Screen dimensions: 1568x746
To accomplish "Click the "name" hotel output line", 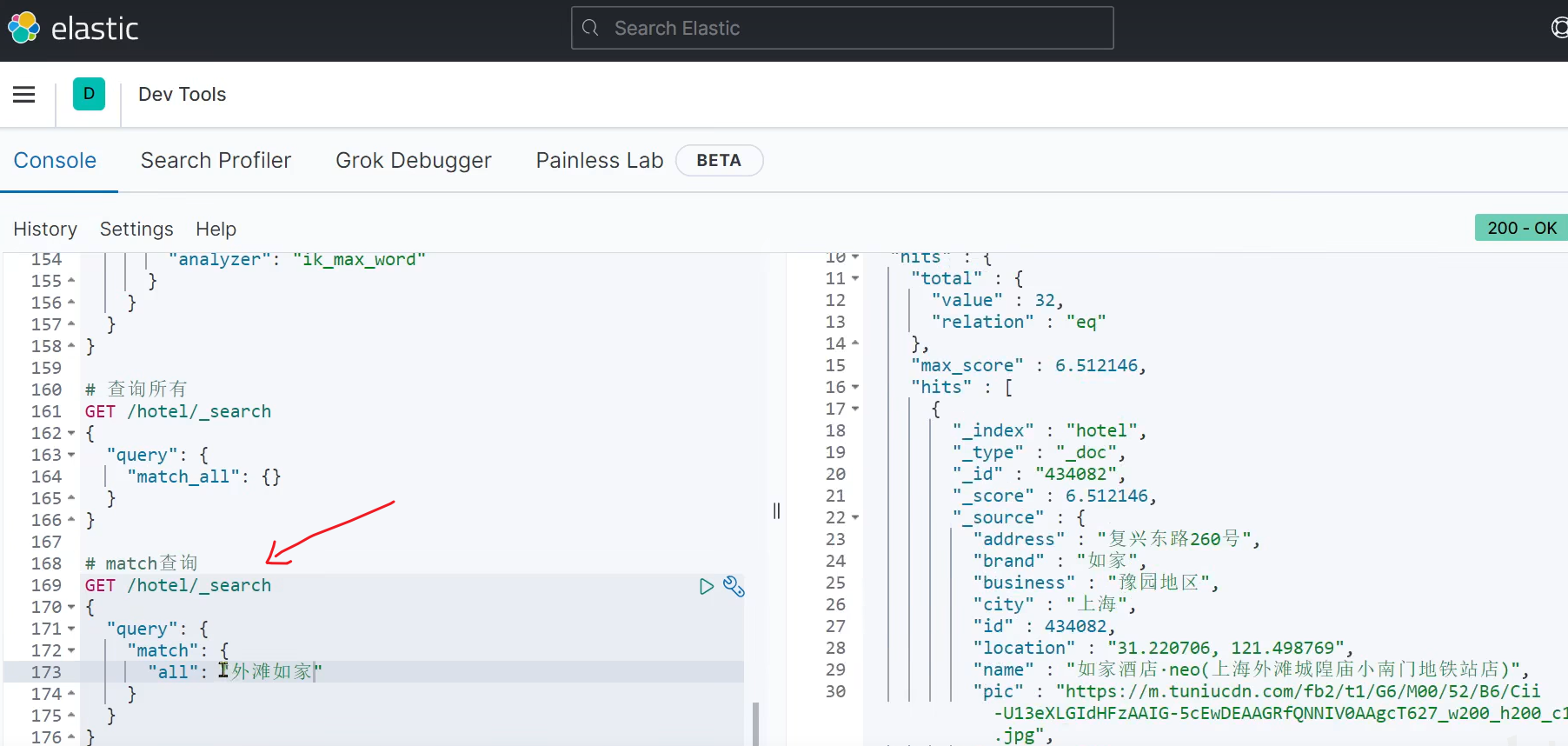I will [1252, 669].
